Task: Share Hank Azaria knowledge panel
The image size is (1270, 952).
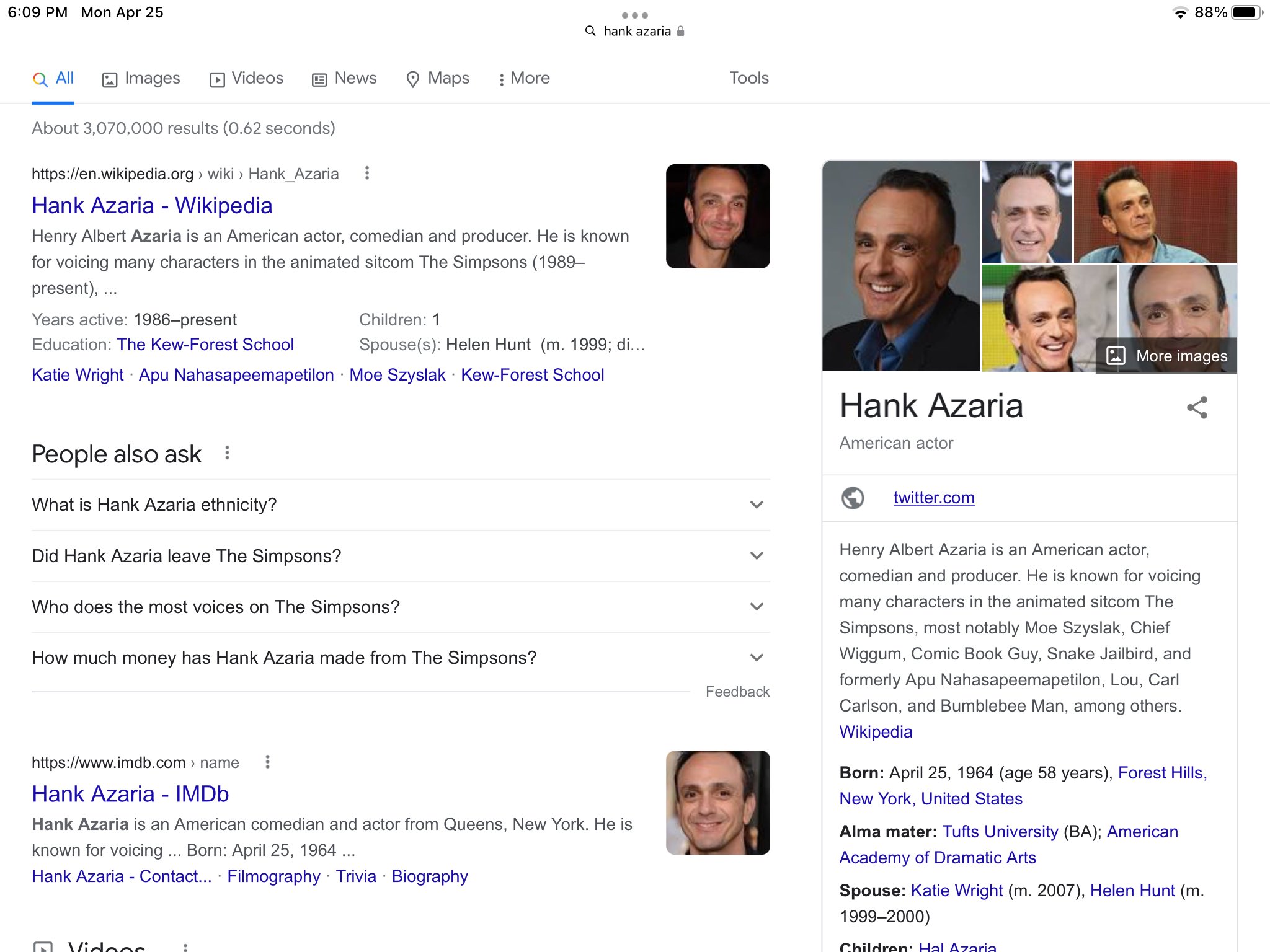Action: click(x=1197, y=408)
